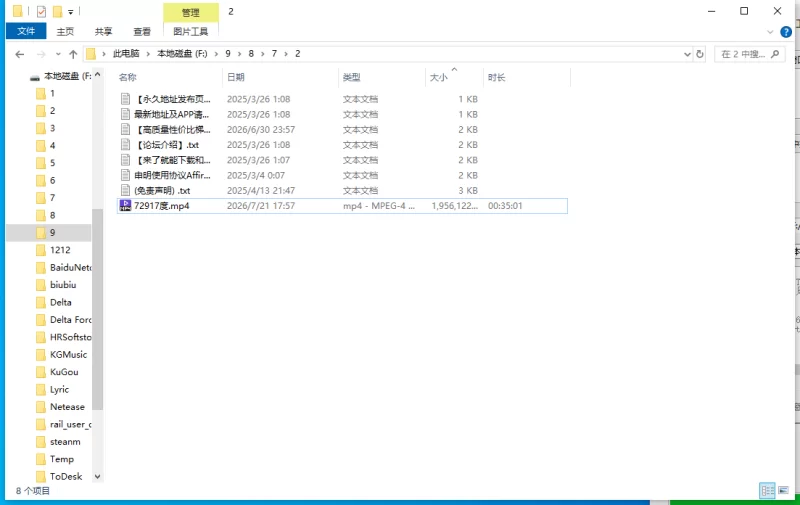Open the 1212 folder in the tree
Viewport: 800px width, 505px height.
(x=60, y=250)
